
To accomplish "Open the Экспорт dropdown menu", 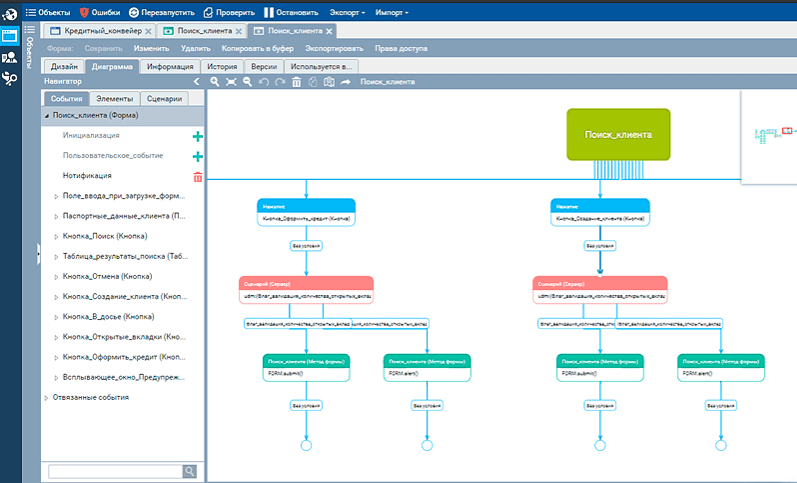I will tap(347, 12).
